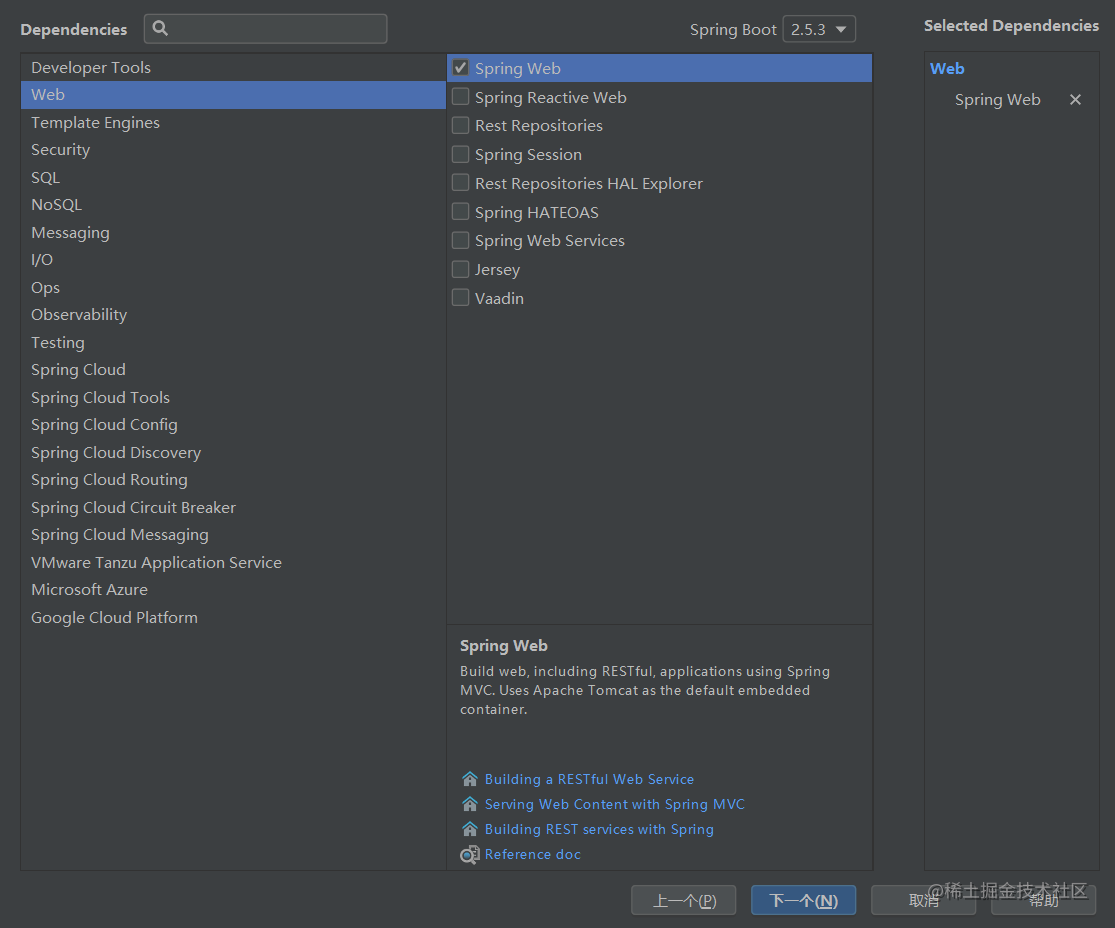Select Spring Cloud Discovery category
This screenshot has height=928, width=1115.
point(233,452)
